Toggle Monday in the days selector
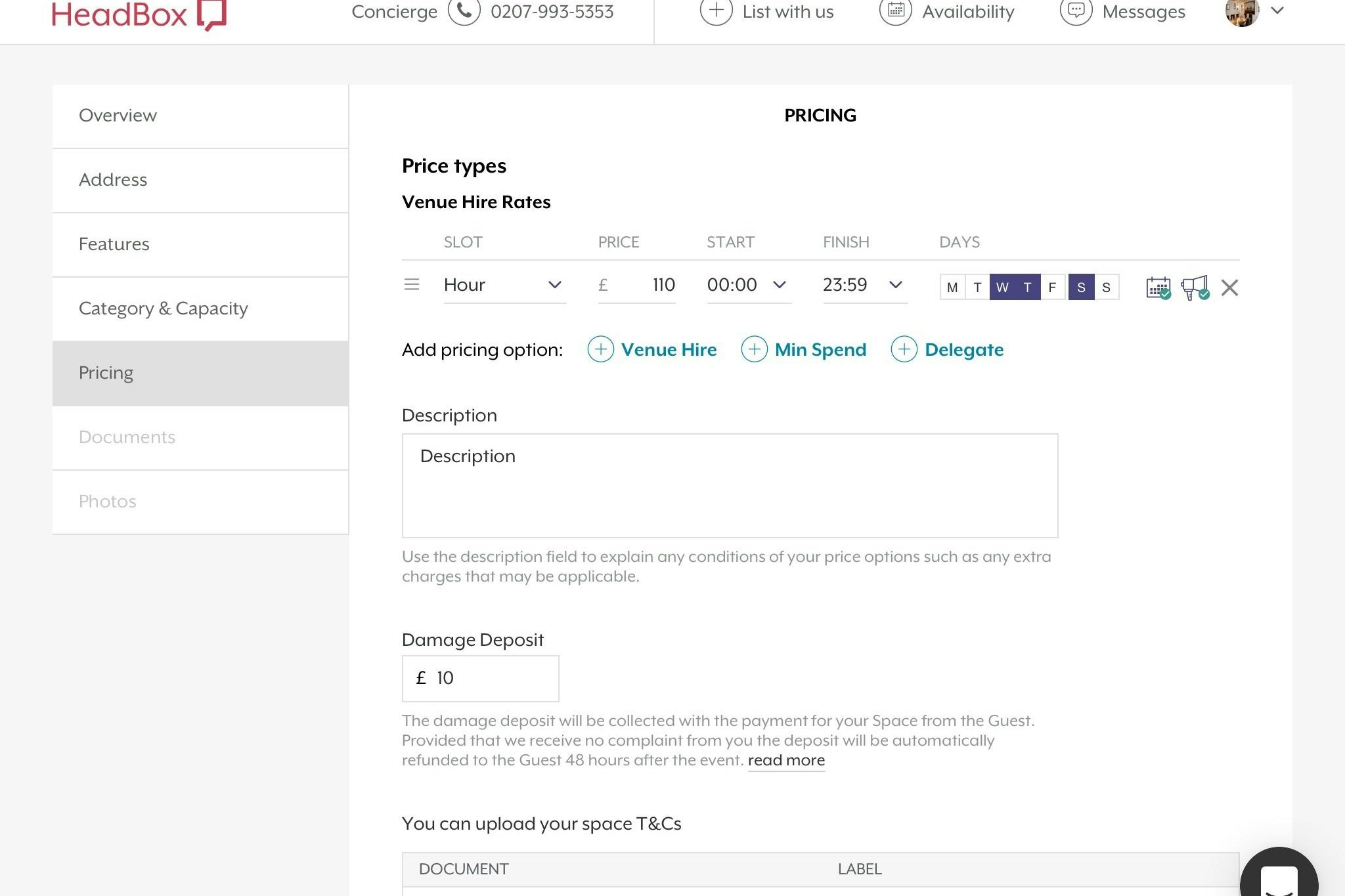The width and height of the screenshot is (1345, 896). pos(952,288)
